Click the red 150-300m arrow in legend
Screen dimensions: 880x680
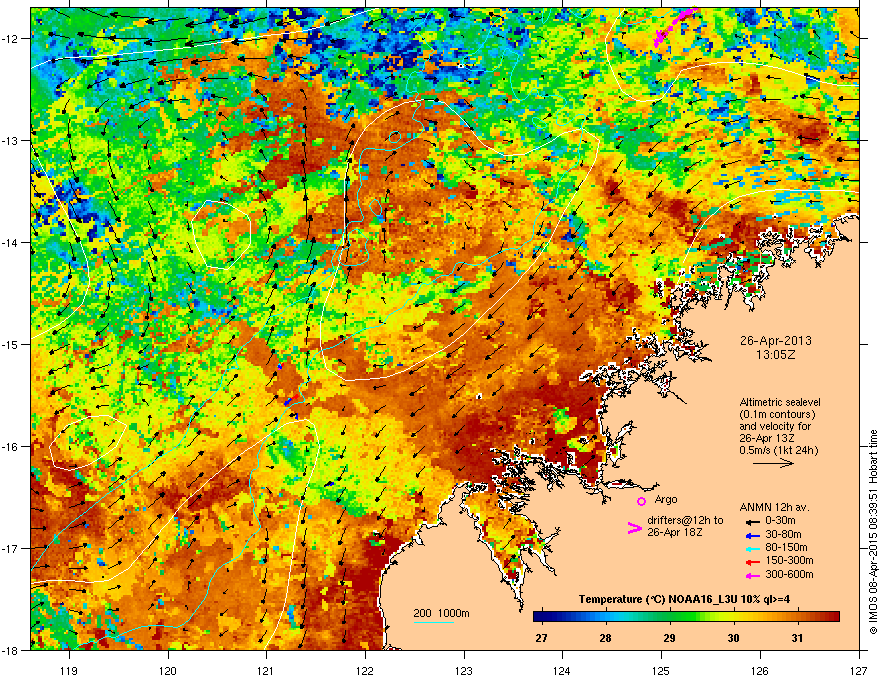click(x=752, y=562)
